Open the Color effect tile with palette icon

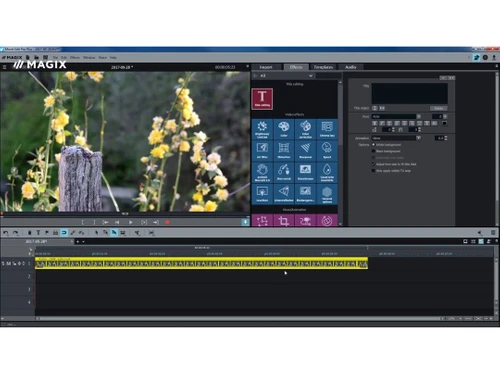(284, 129)
